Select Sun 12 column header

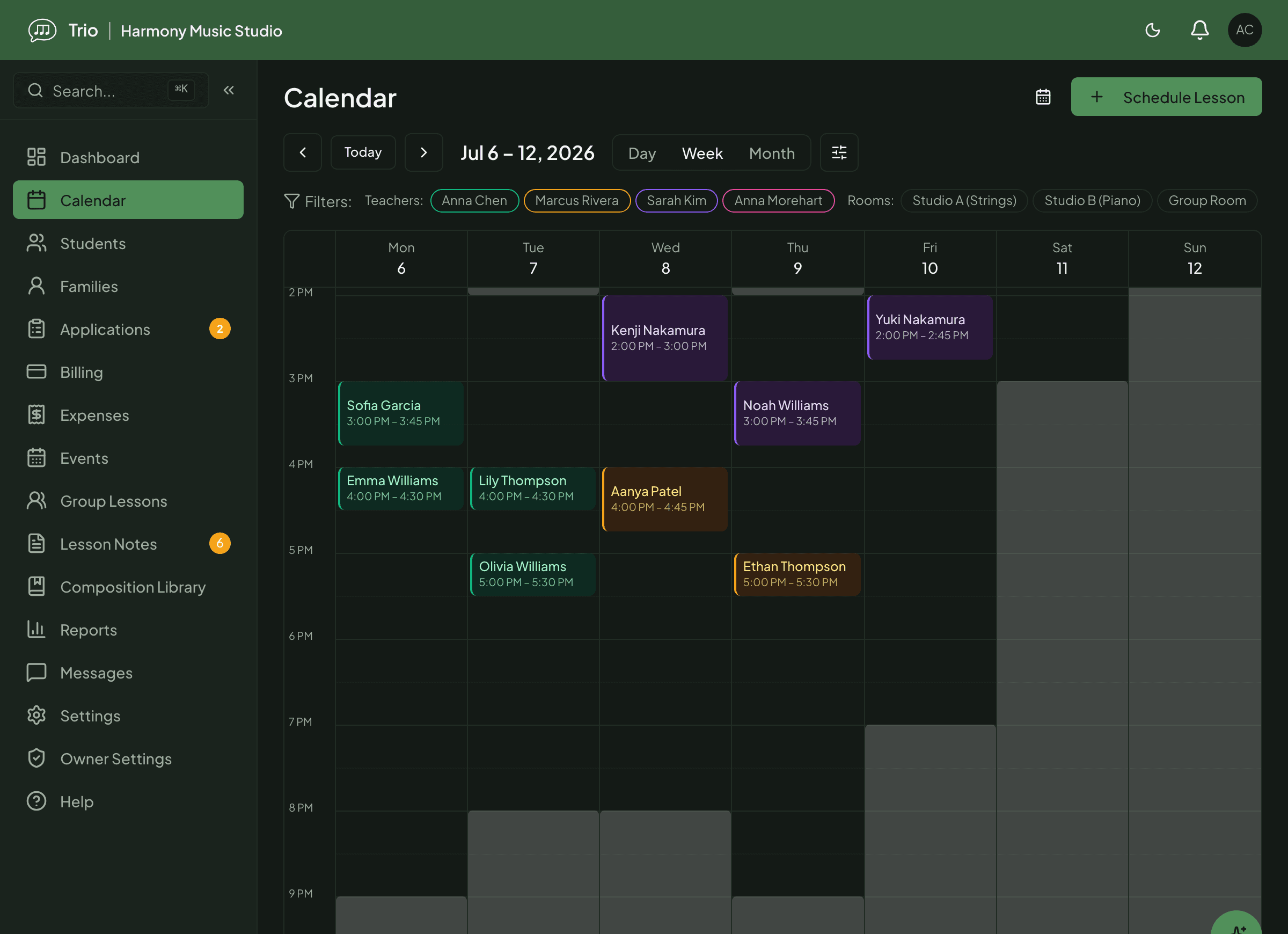[1195, 259]
